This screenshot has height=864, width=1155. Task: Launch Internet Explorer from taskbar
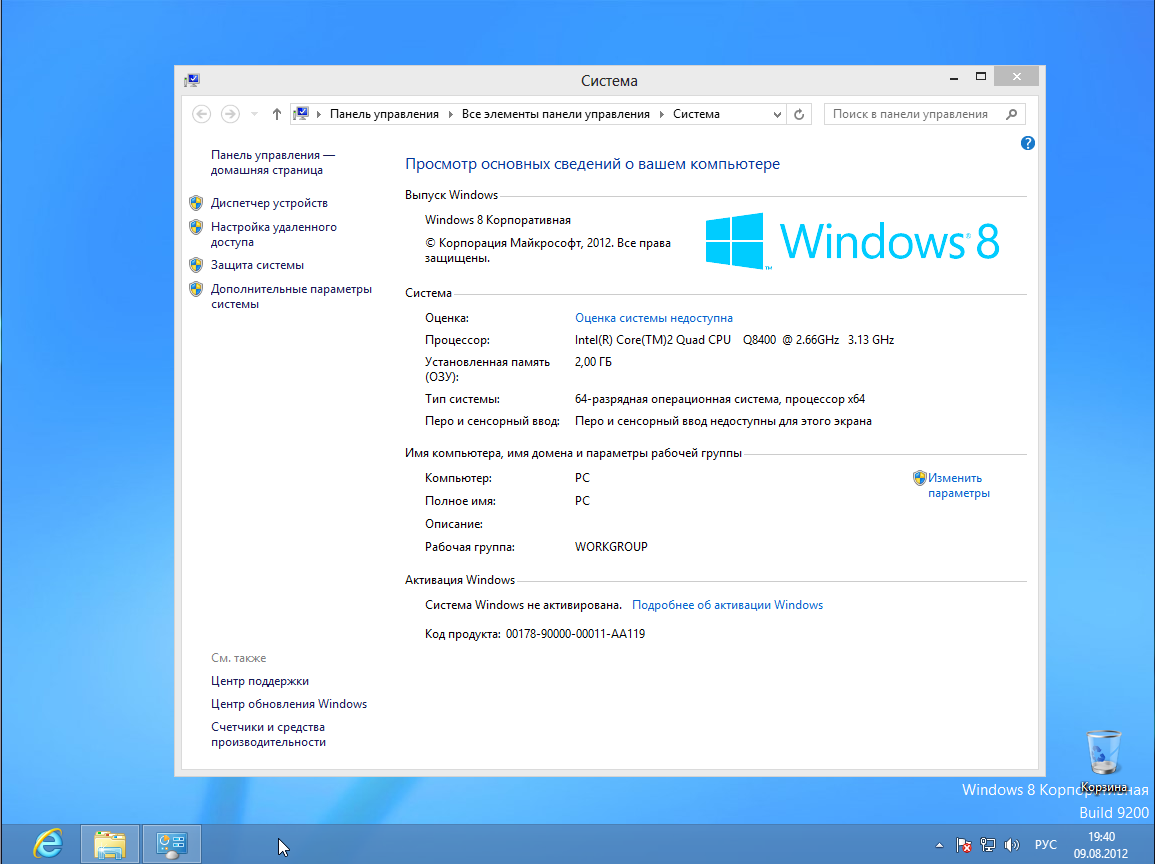point(48,844)
